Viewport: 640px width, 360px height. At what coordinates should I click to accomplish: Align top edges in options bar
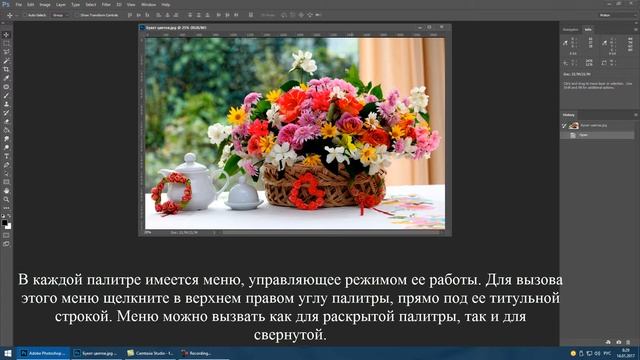[130, 15]
